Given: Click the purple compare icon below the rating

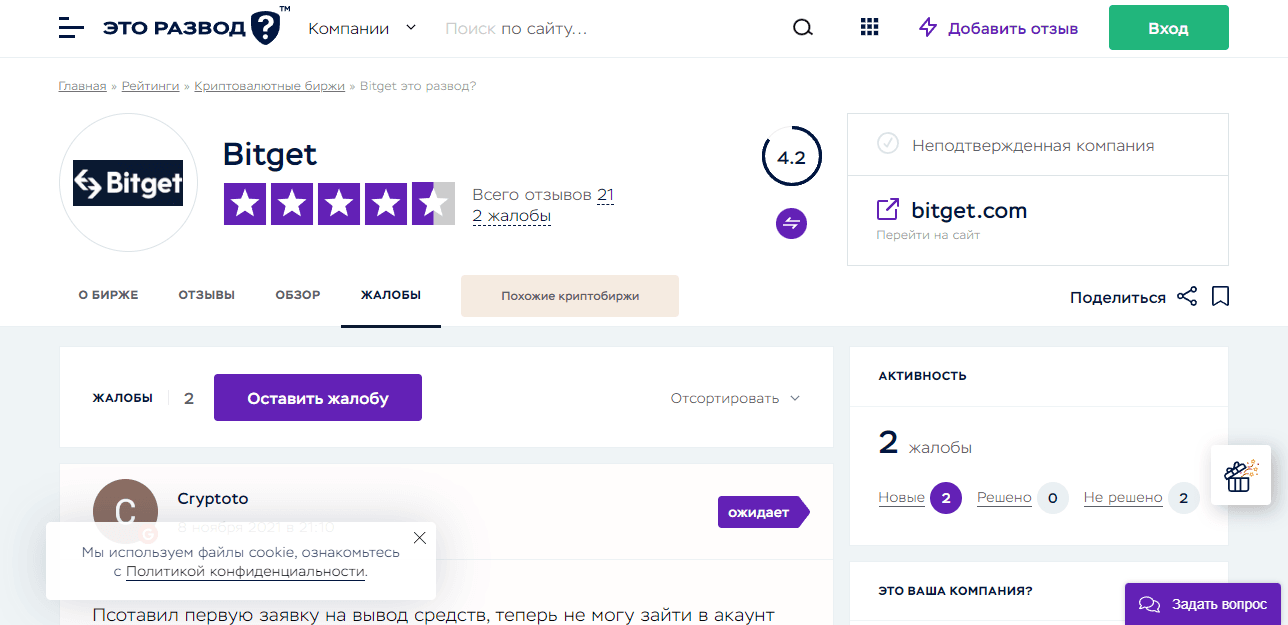Looking at the screenshot, I should coord(791,223).
